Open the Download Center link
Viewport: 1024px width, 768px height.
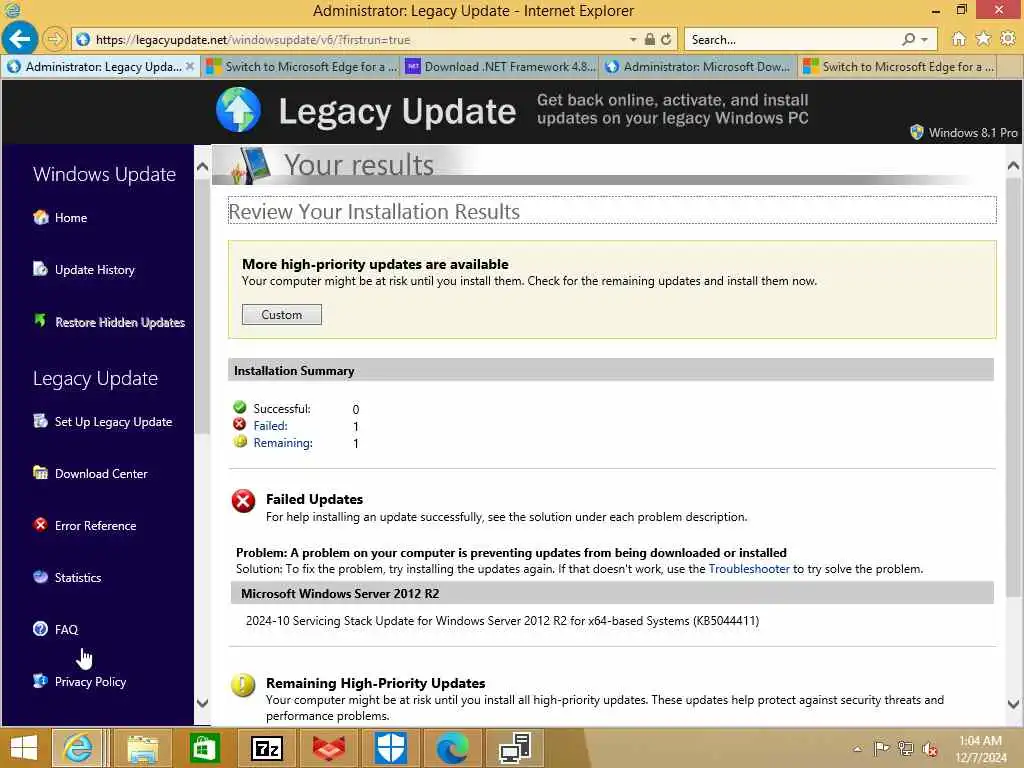click(x=101, y=473)
